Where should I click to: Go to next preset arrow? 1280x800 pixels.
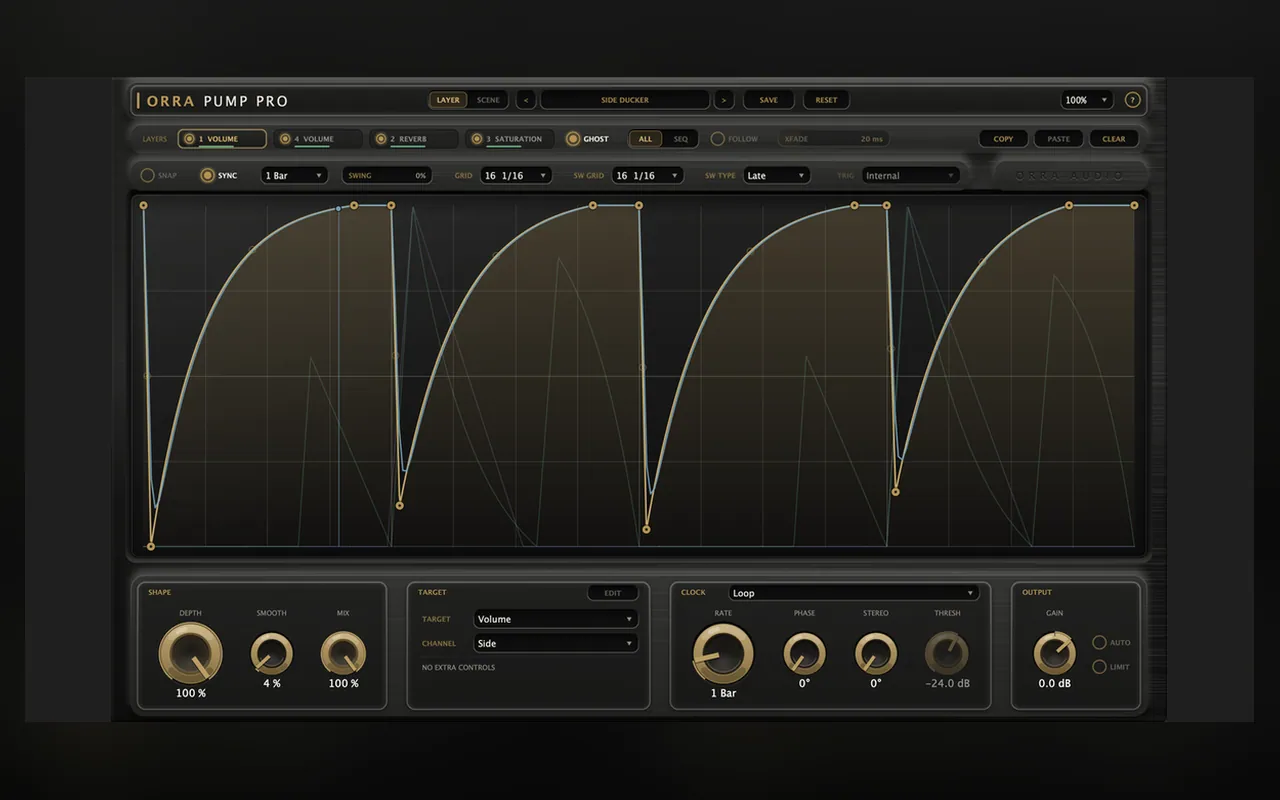724,100
